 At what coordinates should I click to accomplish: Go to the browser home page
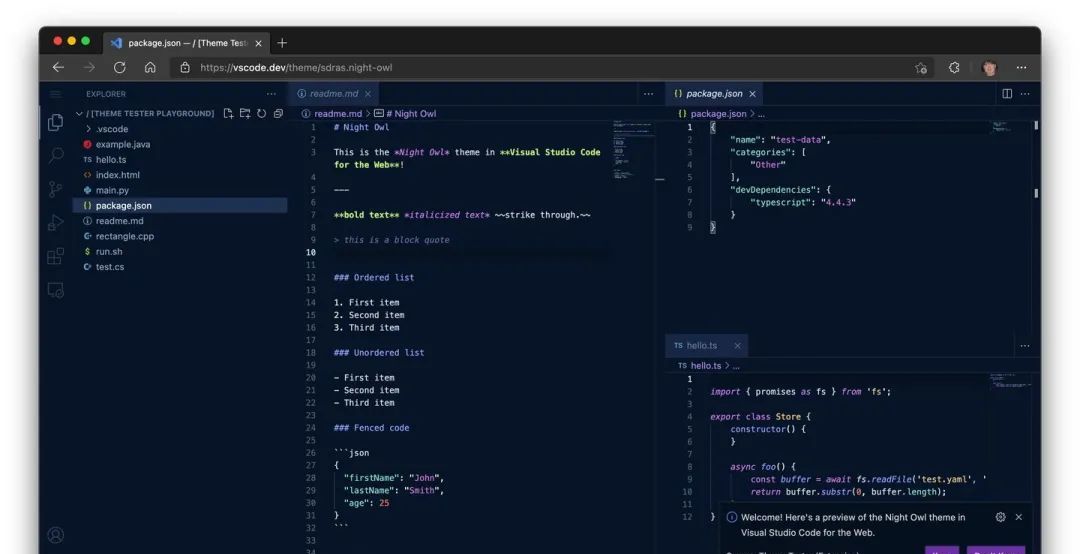click(x=150, y=68)
